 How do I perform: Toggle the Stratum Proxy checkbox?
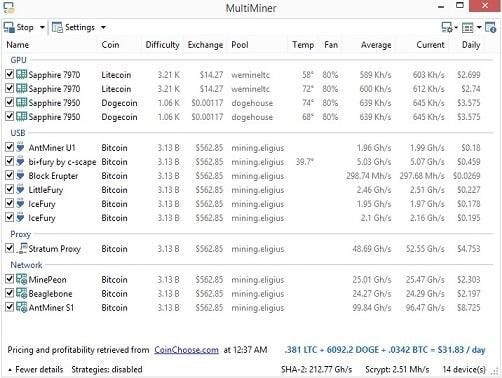[x=10, y=248]
